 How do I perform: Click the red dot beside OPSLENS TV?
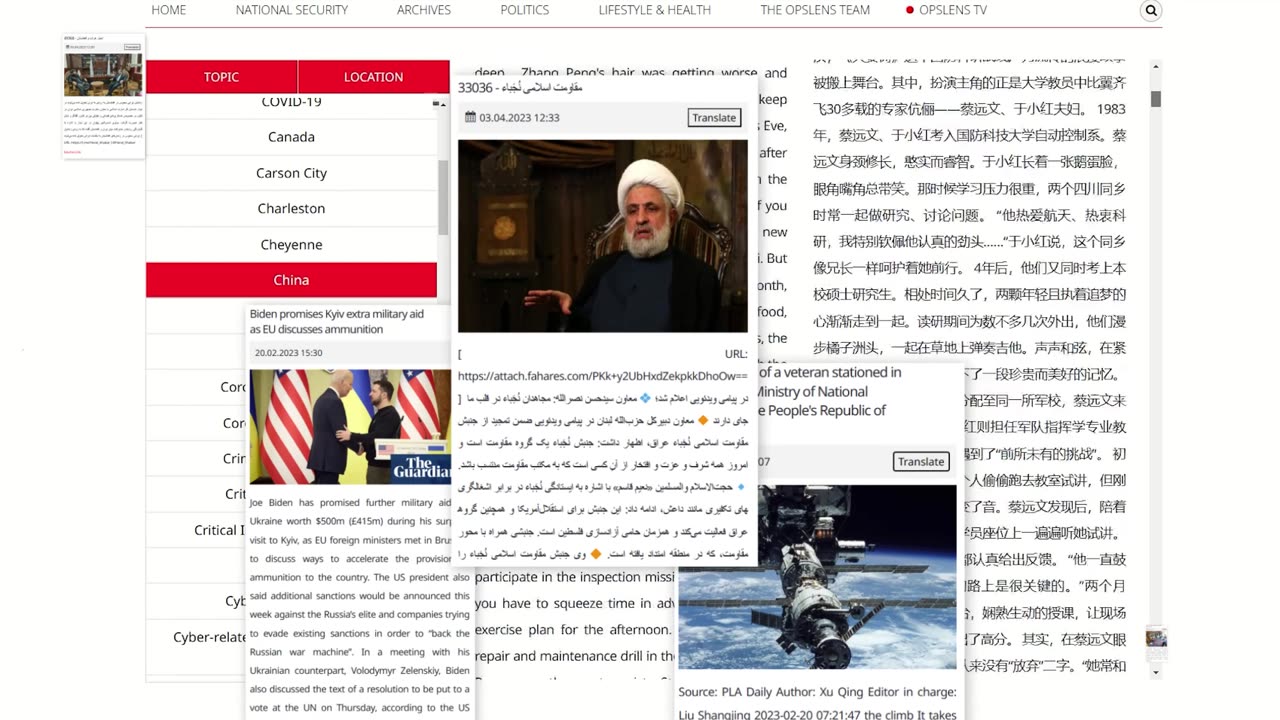910,10
